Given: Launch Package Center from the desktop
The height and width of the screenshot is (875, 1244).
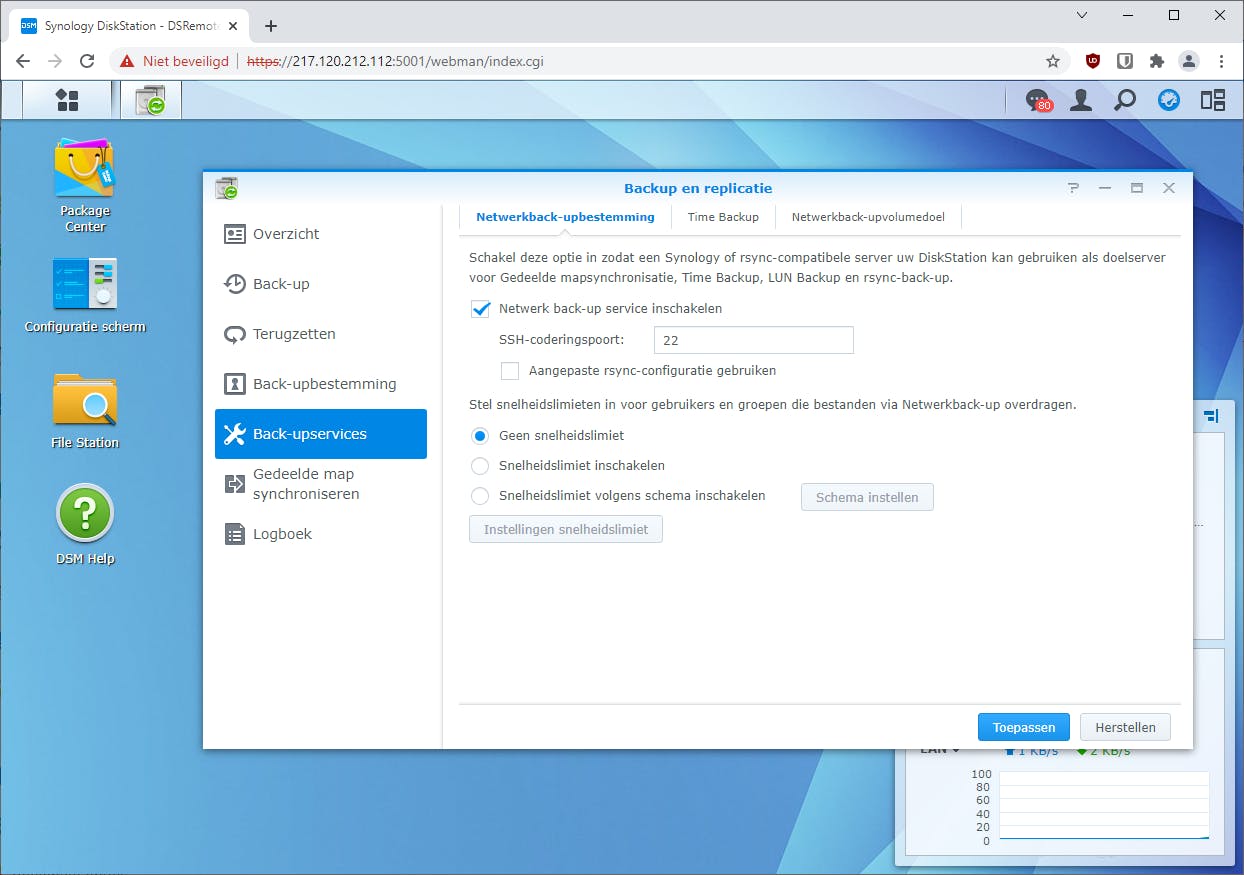Looking at the screenshot, I should tap(84, 170).
